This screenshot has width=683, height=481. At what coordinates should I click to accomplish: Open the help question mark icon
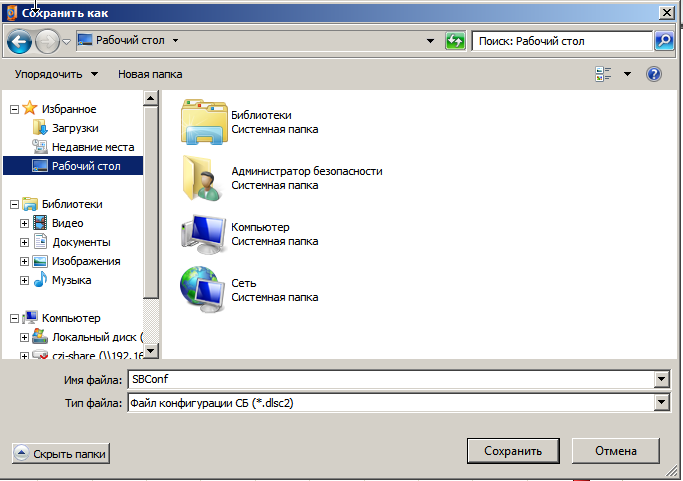pyautogui.click(x=653, y=74)
